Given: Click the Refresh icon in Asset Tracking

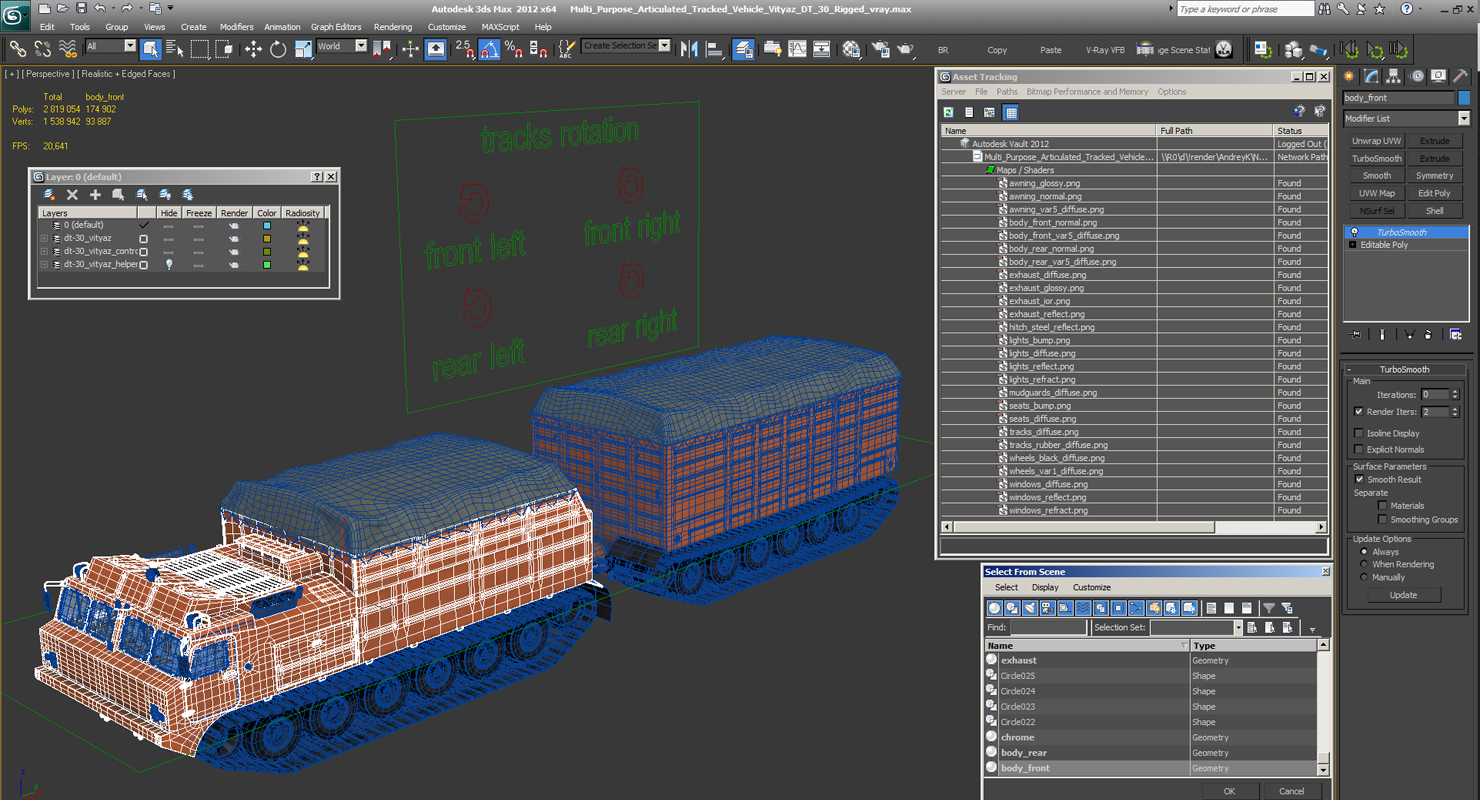Looking at the screenshot, I should (x=948, y=112).
